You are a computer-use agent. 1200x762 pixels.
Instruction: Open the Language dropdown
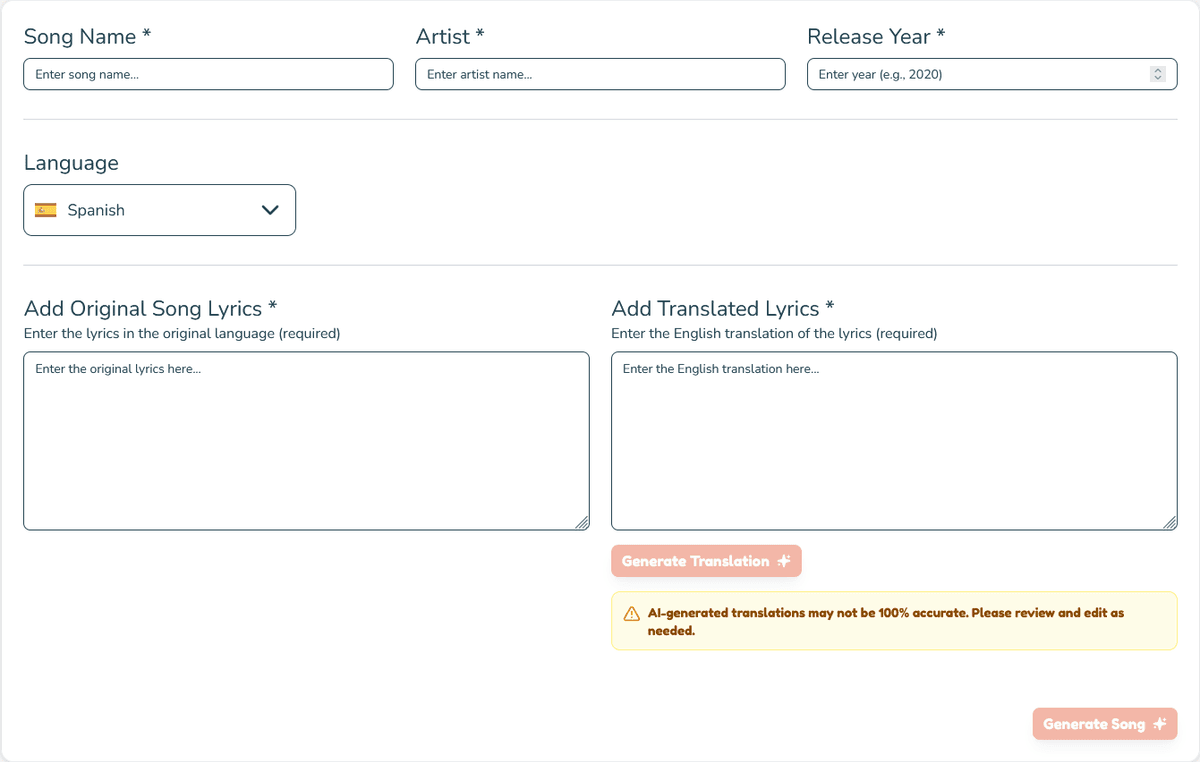pyautogui.click(x=159, y=210)
